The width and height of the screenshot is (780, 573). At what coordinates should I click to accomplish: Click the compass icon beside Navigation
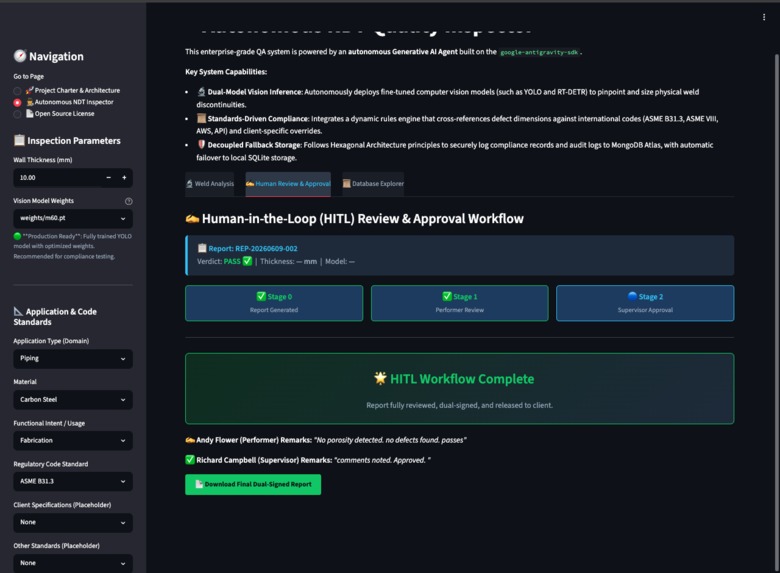(19, 56)
